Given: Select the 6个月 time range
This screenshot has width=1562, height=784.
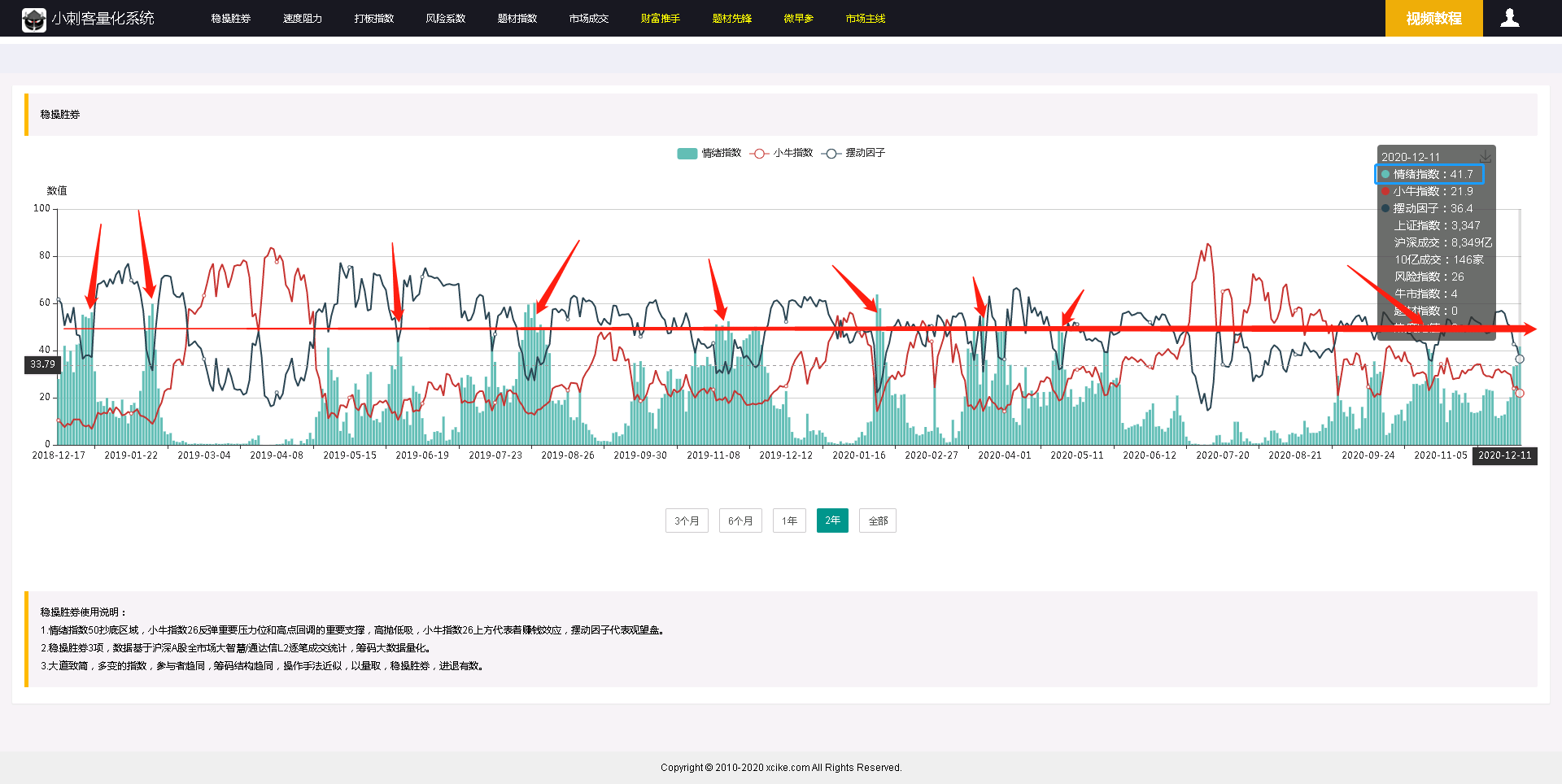Looking at the screenshot, I should pos(740,520).
